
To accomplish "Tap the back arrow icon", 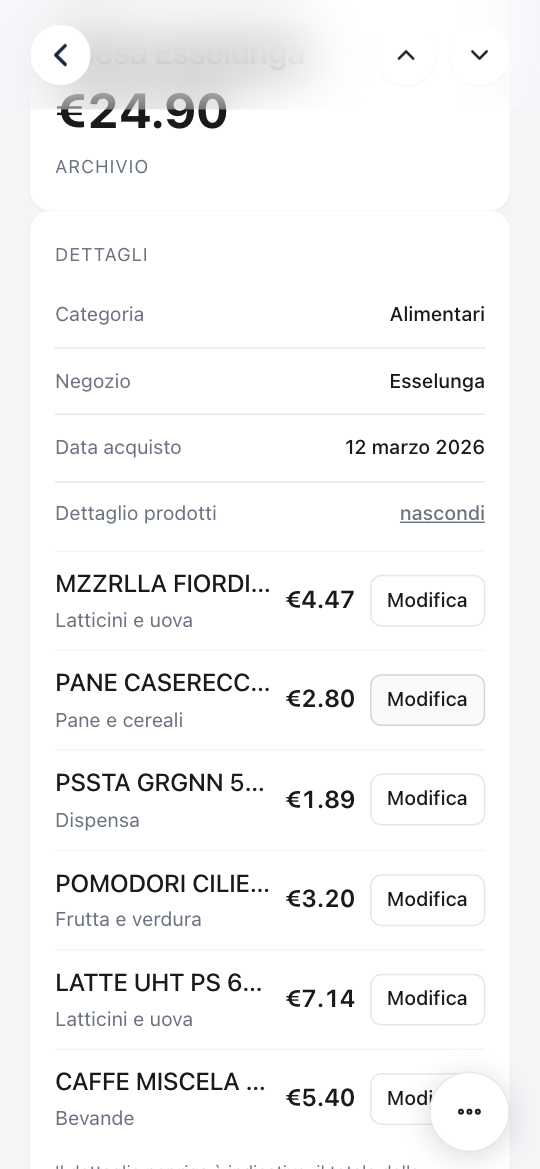I will pyautogui.click(x=60, y=55).
